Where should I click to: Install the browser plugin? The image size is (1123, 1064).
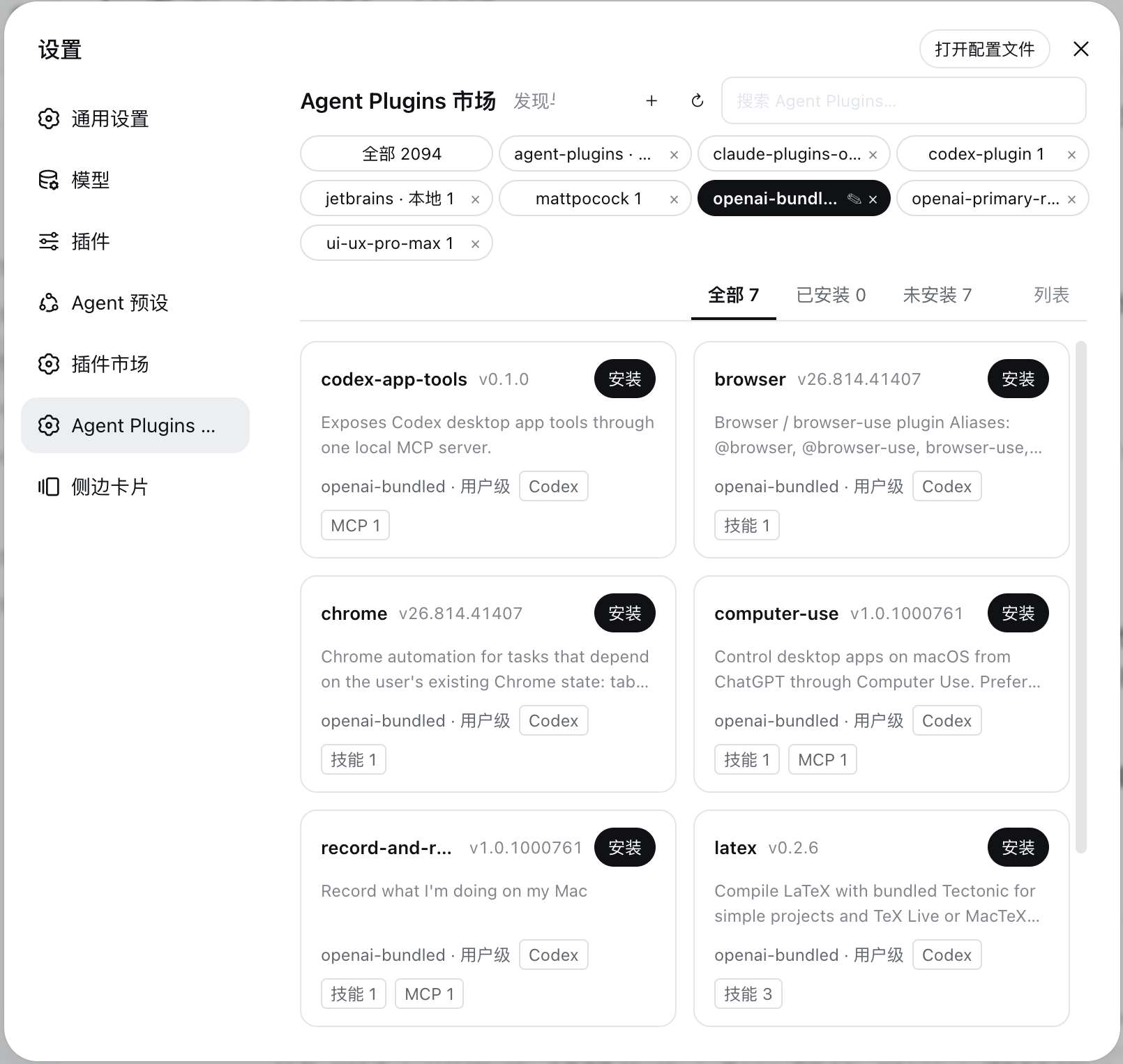(x=1018, y=379)
